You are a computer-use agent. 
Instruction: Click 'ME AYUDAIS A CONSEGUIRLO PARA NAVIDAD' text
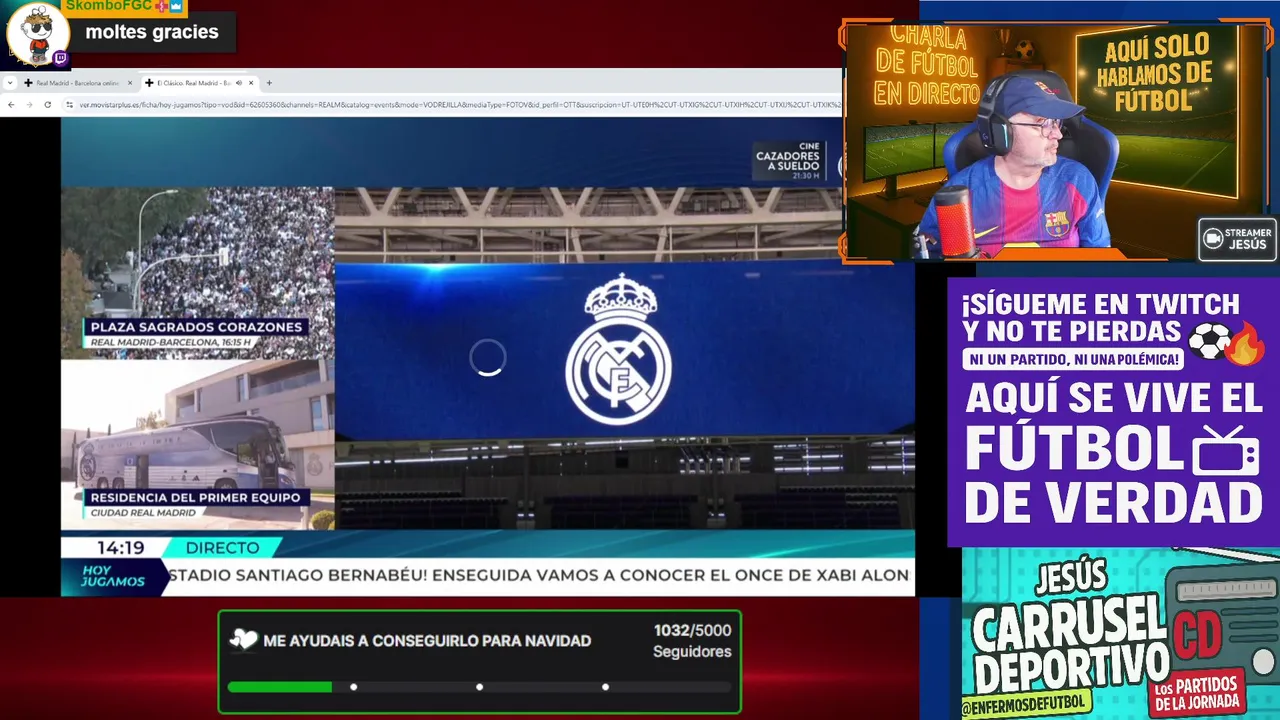tap(427, 641)
